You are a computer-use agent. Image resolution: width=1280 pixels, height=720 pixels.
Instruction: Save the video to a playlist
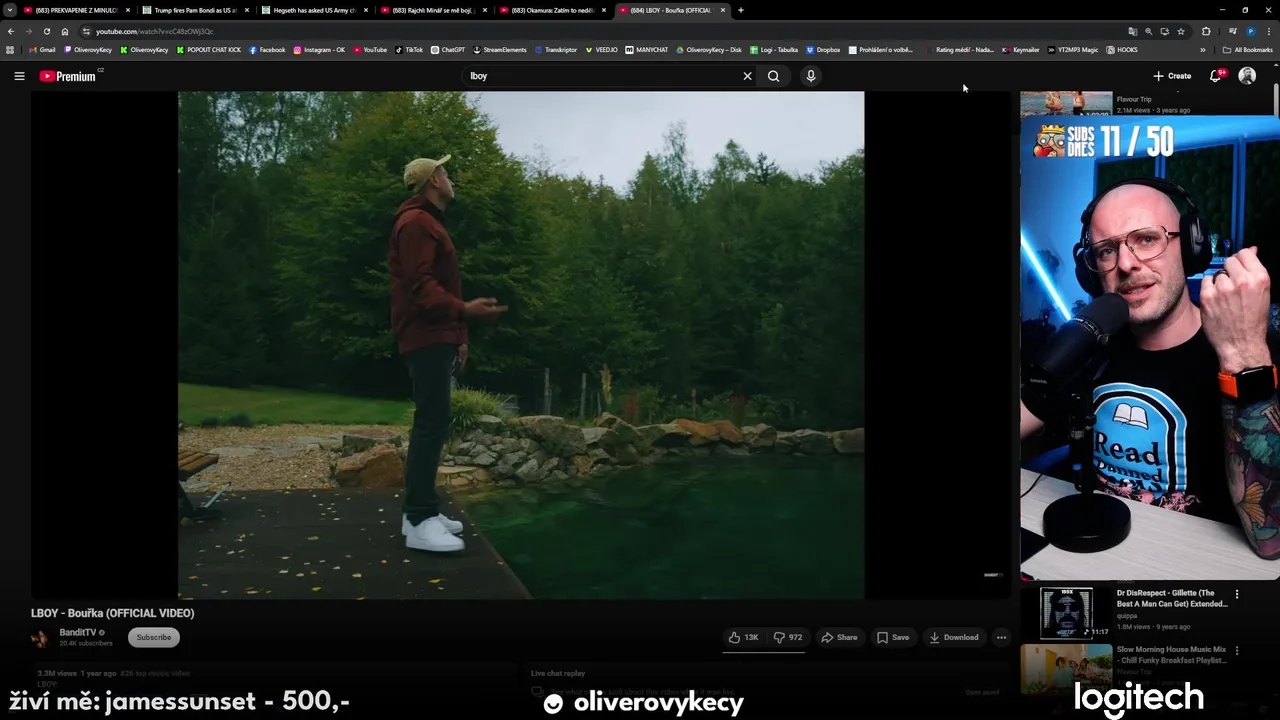pos(893,637)
